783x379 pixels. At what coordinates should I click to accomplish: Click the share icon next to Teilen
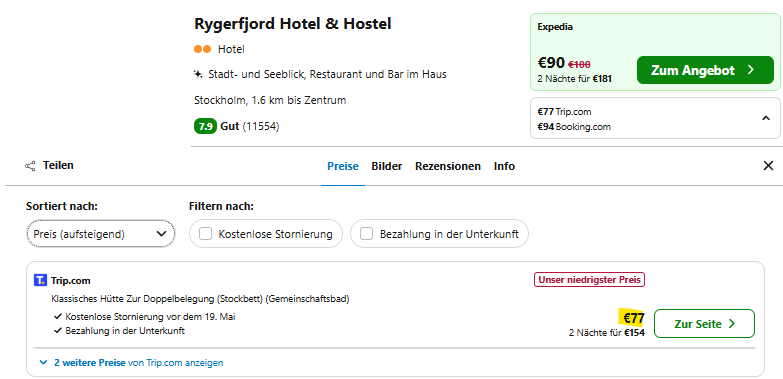coord(30,166)
